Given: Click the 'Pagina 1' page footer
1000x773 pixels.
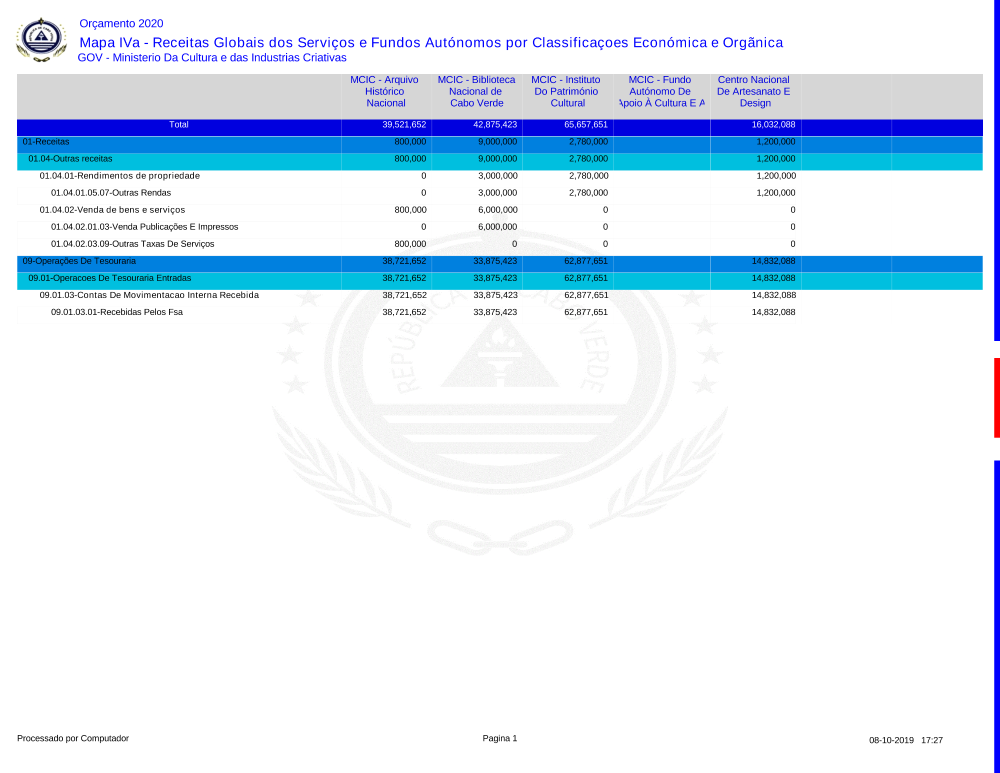Looking at the screenshot, I should pyautogui.click(x=500, y=739).
